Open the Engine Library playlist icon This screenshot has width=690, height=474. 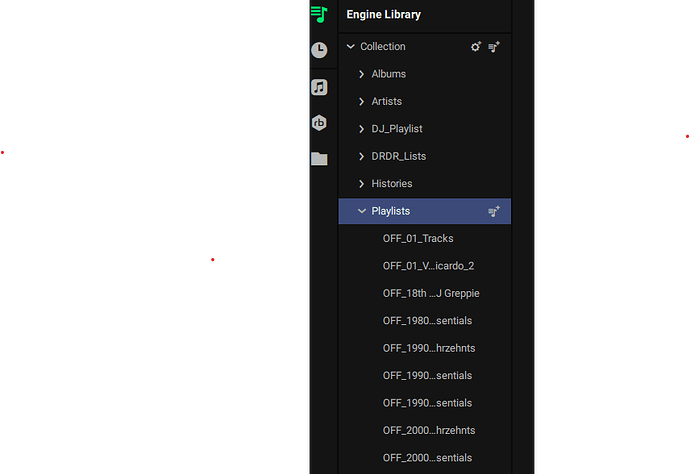(319, 14)
